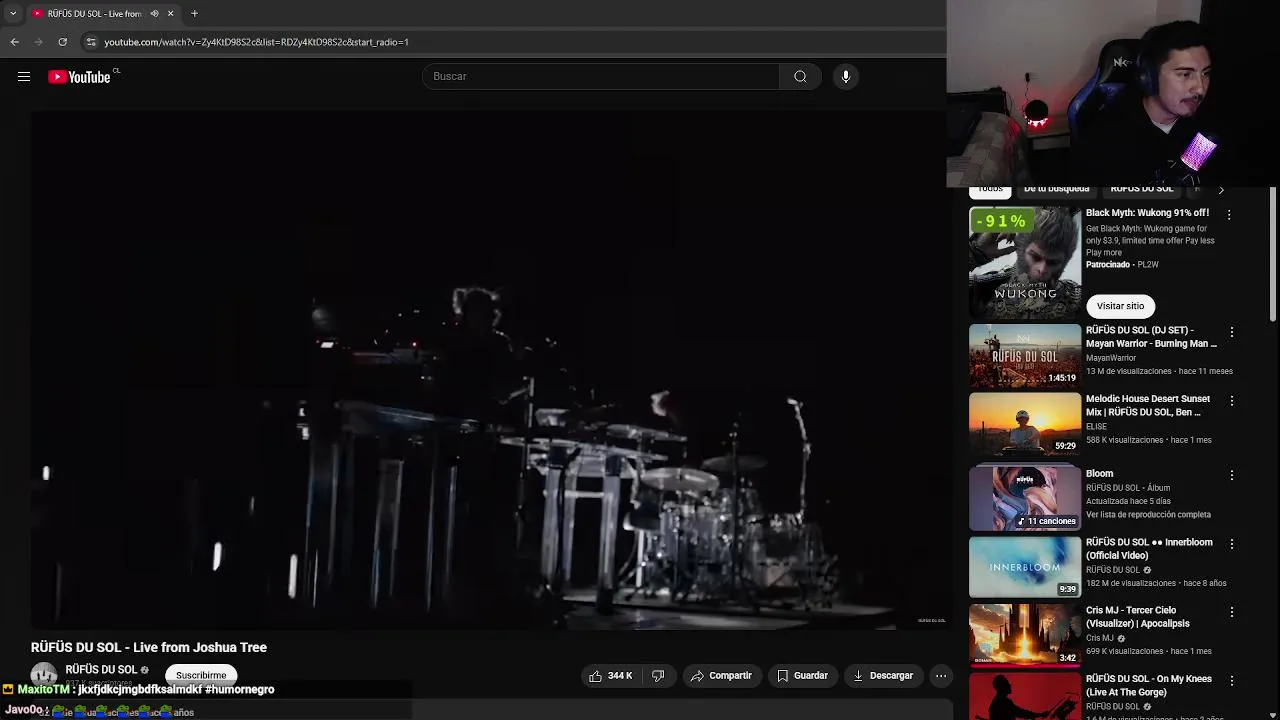1280x720 pixels.
Task: Select the Todos filter chip
Action: [990, 189]
